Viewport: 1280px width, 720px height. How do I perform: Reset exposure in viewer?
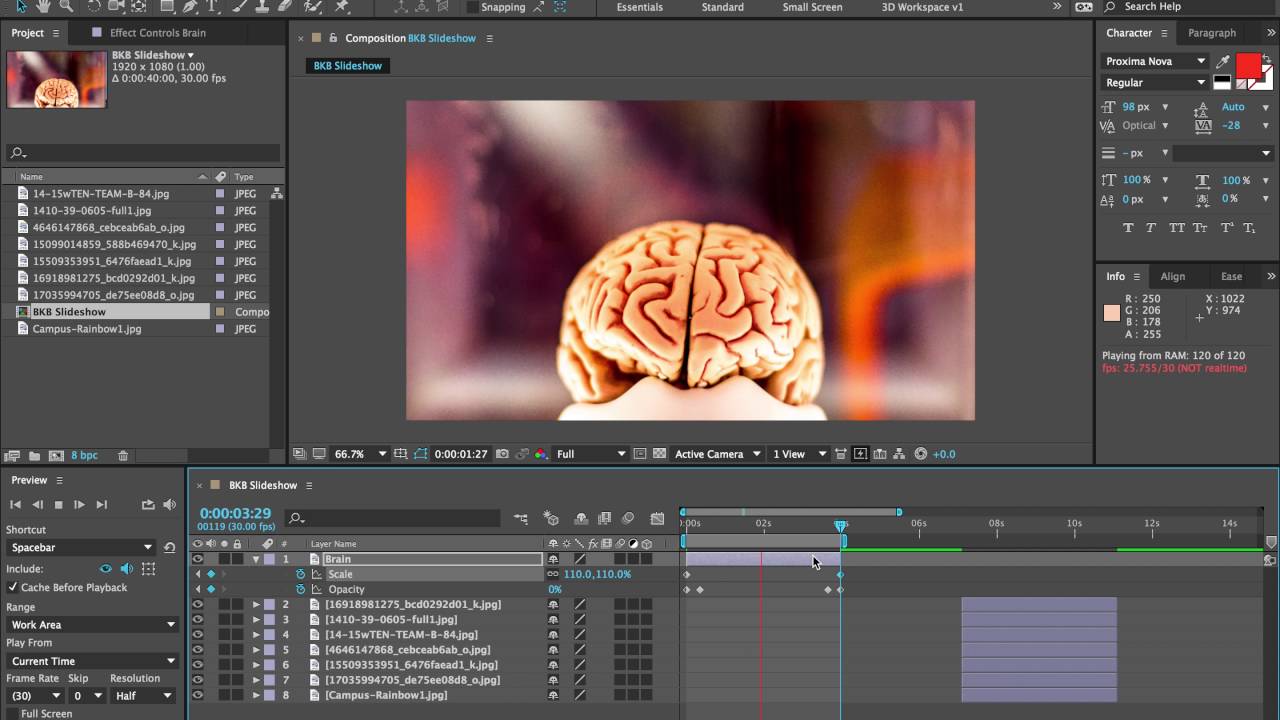coord(921,454)
